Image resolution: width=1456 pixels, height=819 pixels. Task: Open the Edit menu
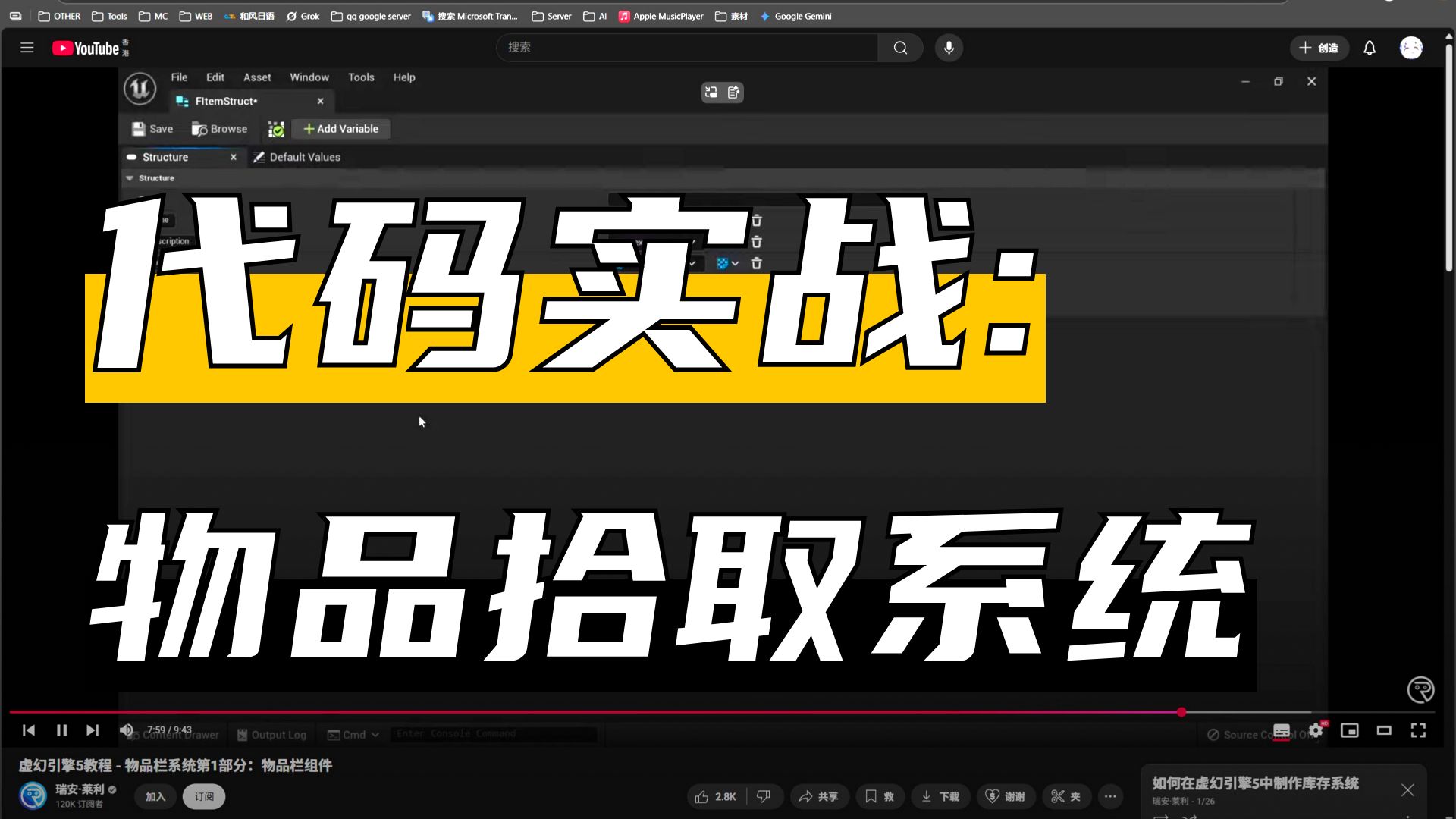pyautogui.click(x=215, y=77)
